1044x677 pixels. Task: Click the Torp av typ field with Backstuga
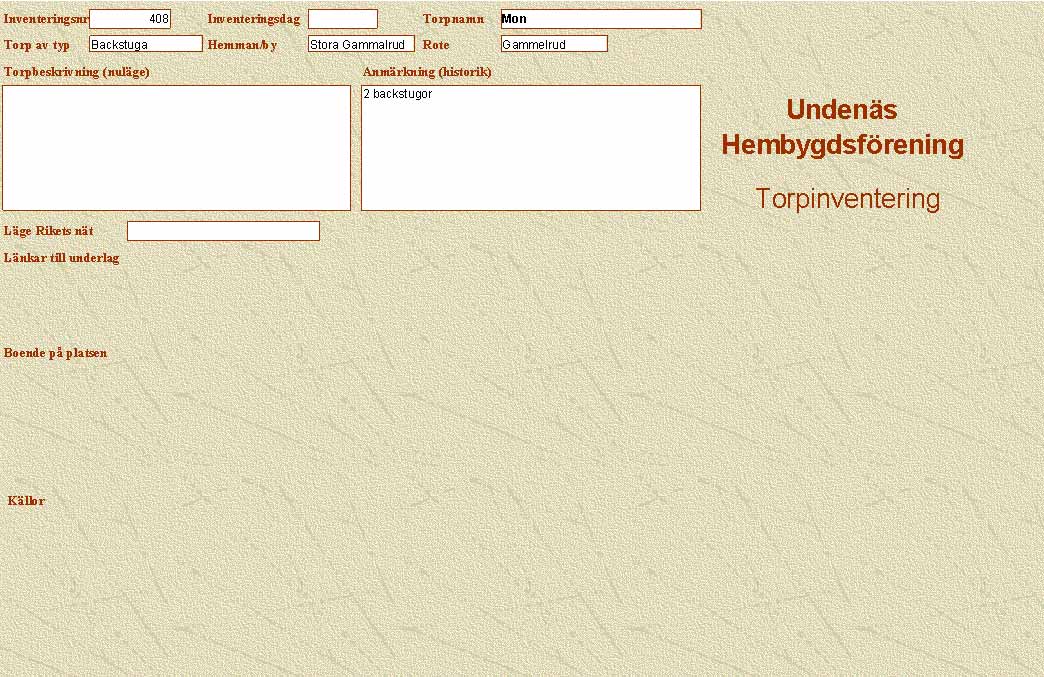(x=146, y=44)
